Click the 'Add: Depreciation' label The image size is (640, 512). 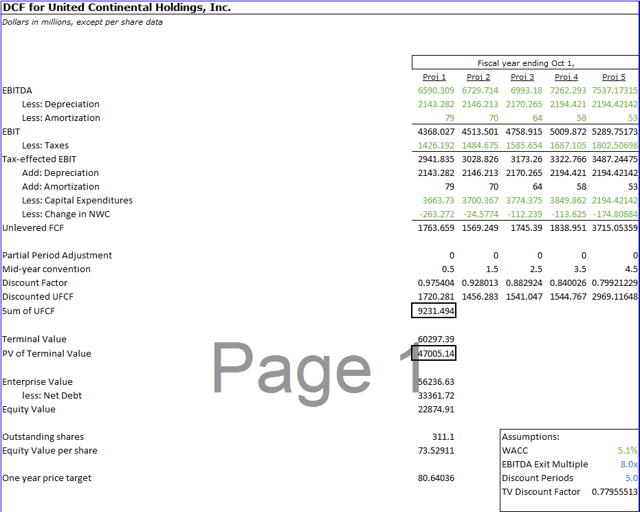point(60,173)
